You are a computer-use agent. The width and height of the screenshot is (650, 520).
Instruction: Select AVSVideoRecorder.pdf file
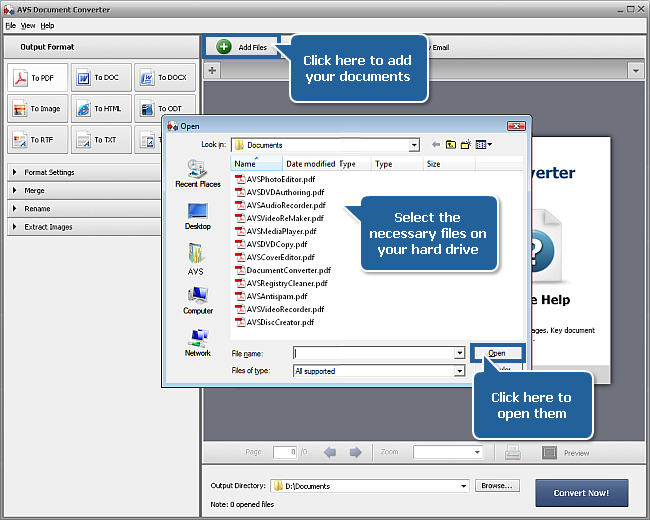click(280, 309)
